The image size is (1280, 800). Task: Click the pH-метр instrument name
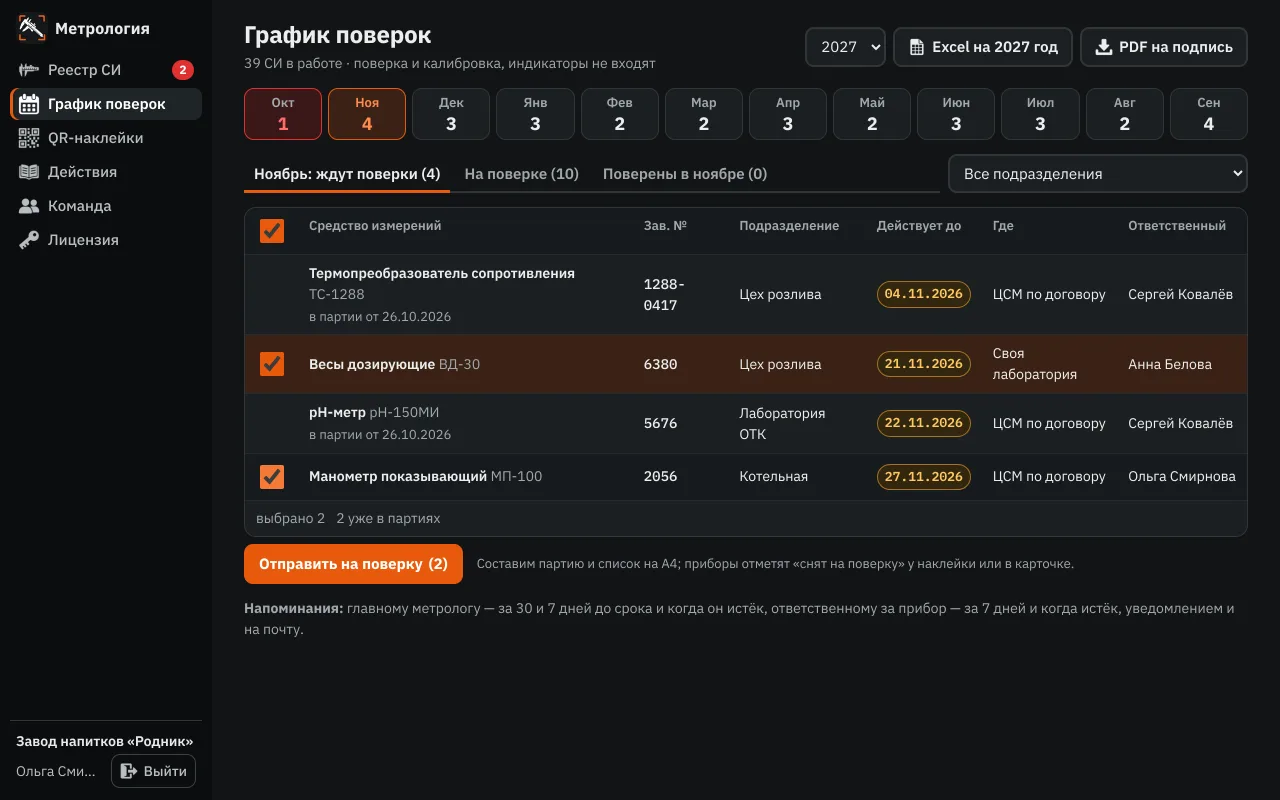tap(337, 412)
